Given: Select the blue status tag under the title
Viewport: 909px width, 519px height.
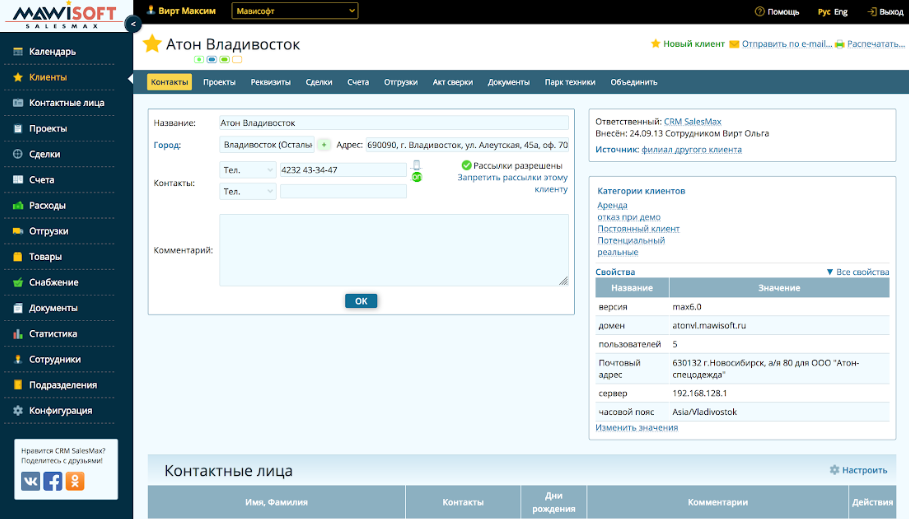Looking at the screenshot, I should [x=212, y=59].
